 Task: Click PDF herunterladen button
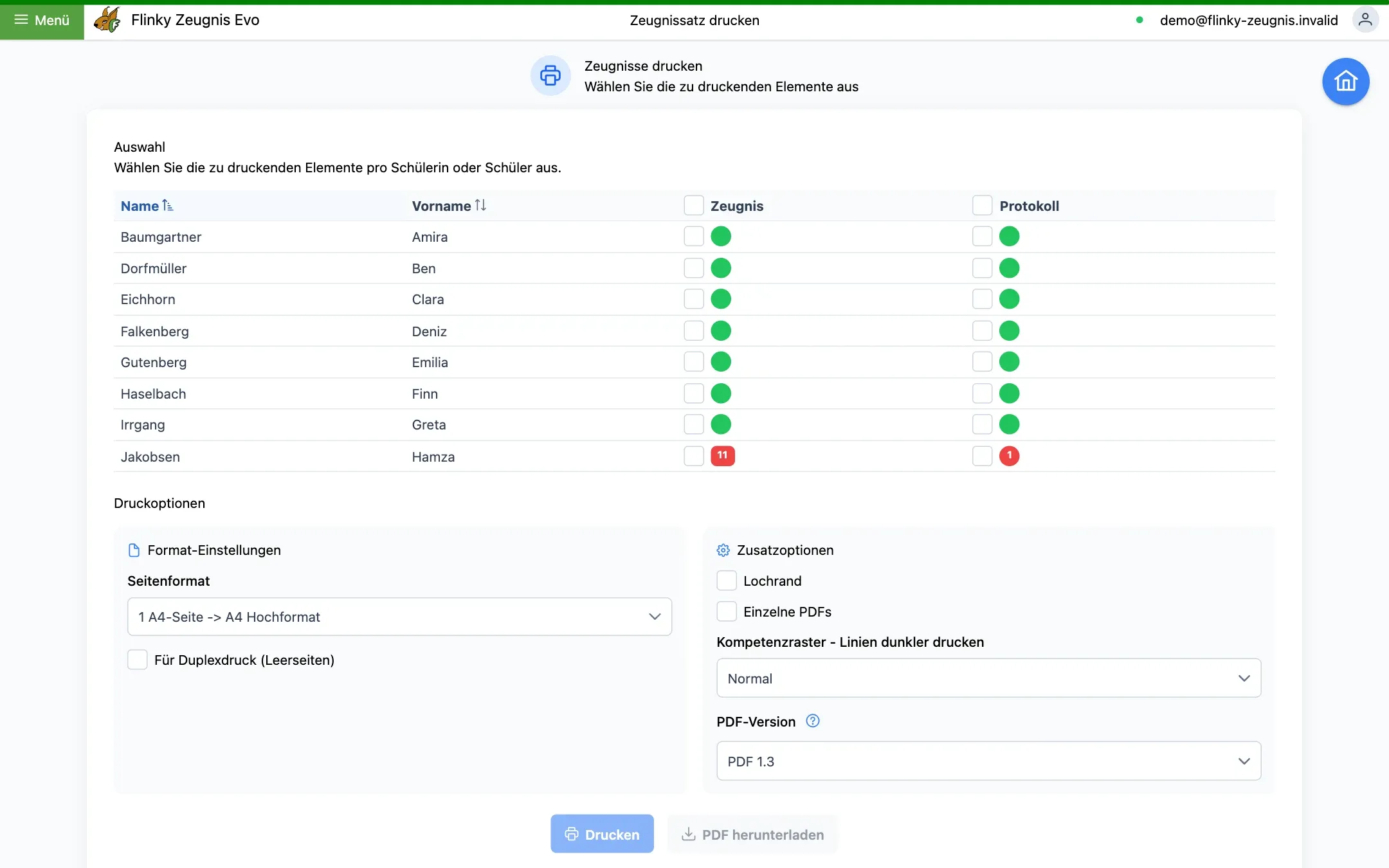tap(752, 834)
